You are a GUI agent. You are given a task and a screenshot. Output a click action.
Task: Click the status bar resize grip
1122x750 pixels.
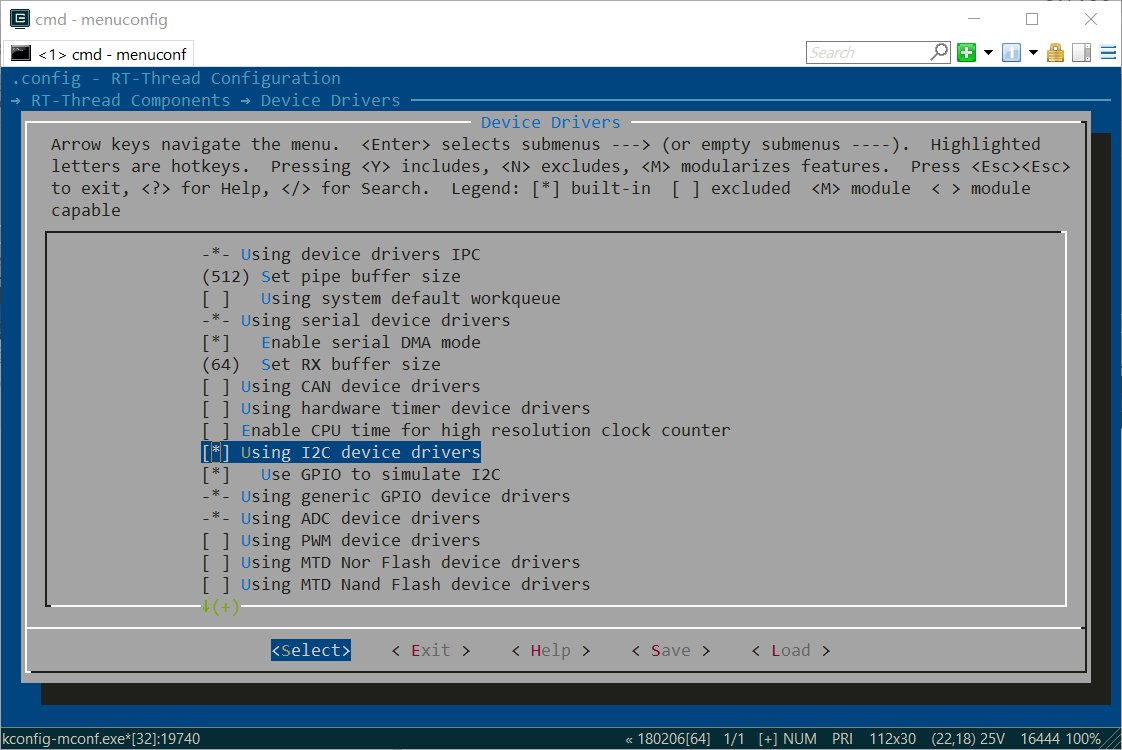pos(1113,741)
